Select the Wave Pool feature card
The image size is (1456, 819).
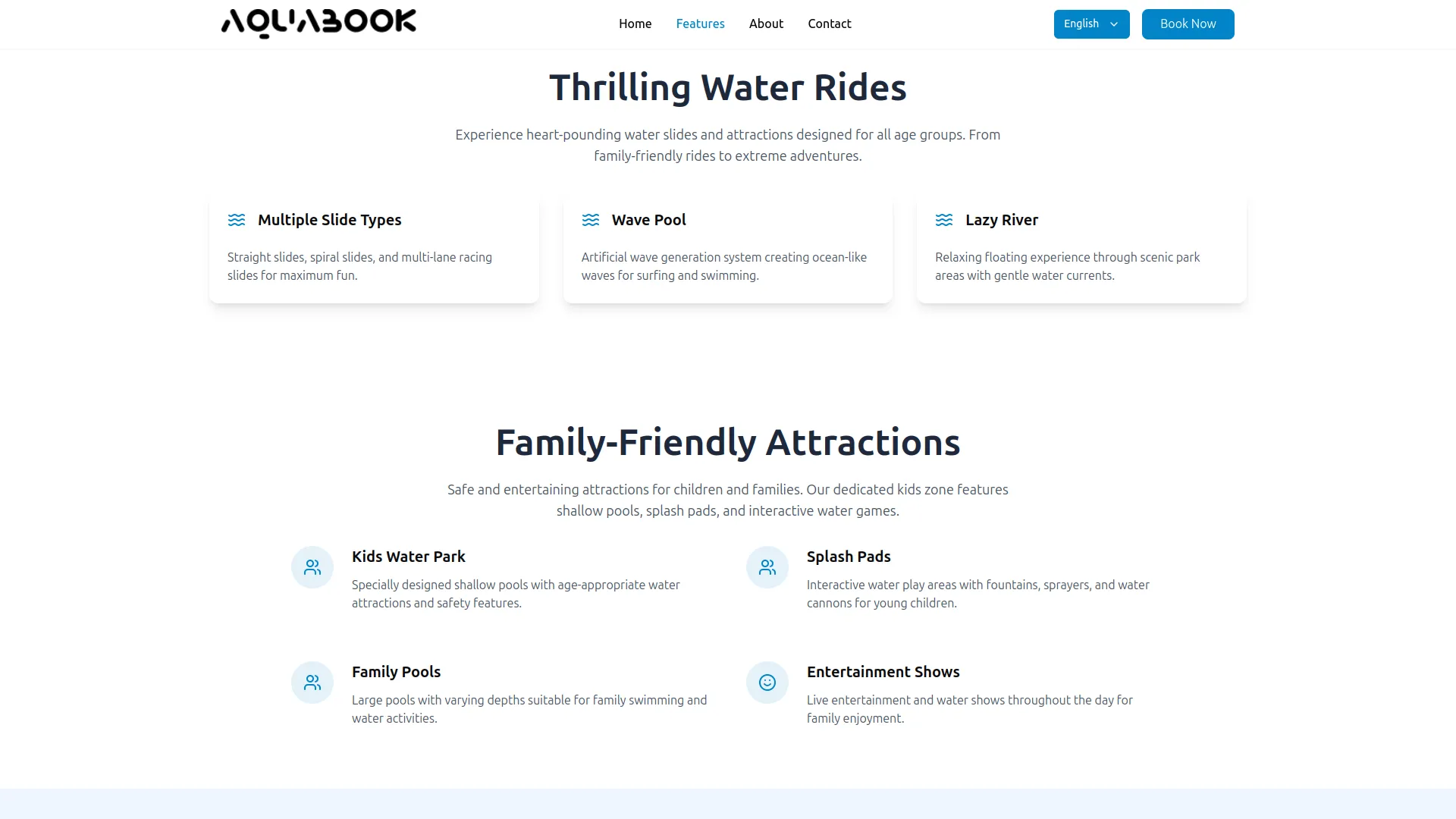tap(727, 248)
